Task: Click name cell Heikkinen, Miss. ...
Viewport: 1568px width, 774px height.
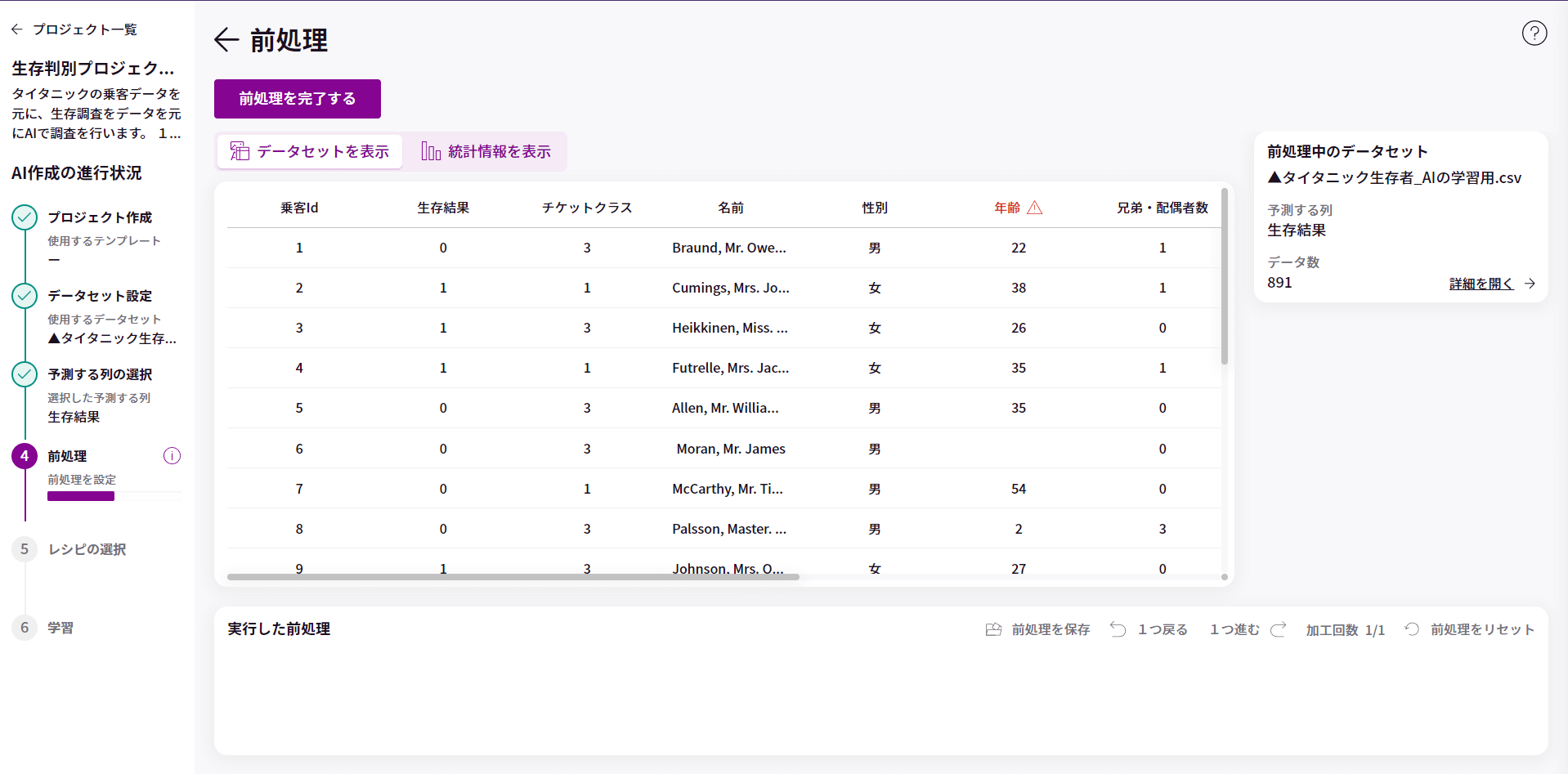Action: coord(730,328)
